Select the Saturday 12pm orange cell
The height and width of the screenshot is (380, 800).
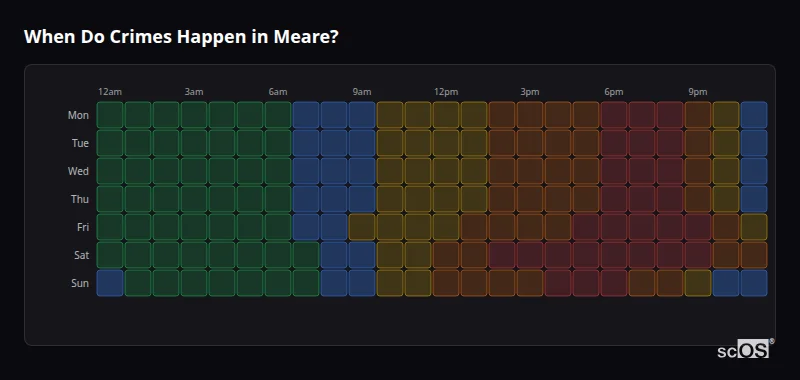(446, 255)
